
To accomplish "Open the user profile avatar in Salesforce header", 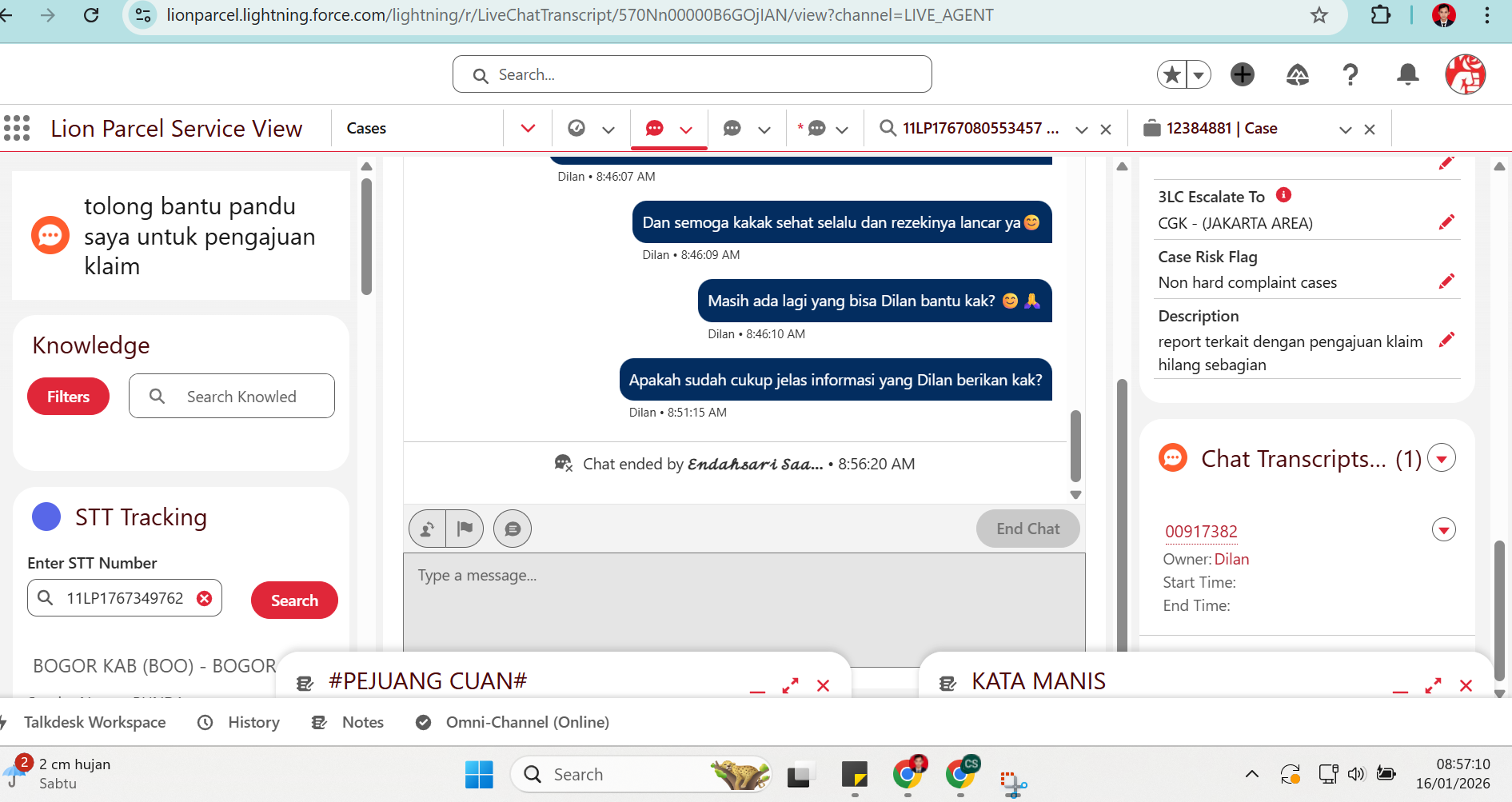I will pyautogui.click(x=1465, y=75).
